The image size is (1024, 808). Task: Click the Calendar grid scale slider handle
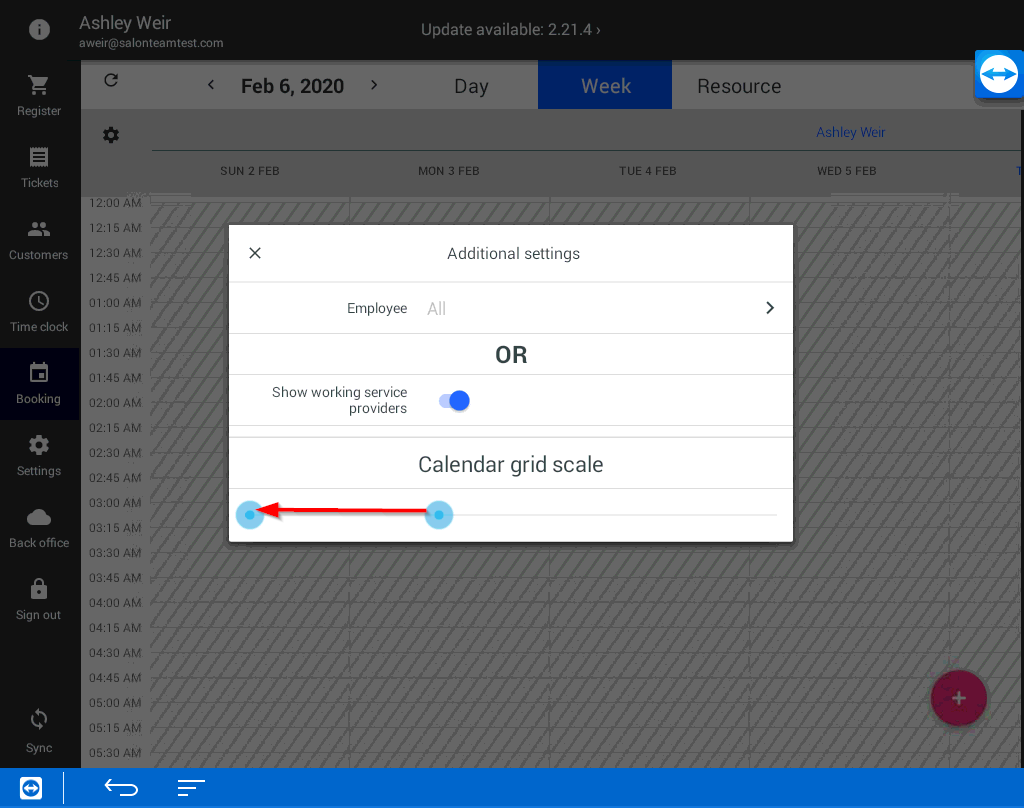click(439, 515)
